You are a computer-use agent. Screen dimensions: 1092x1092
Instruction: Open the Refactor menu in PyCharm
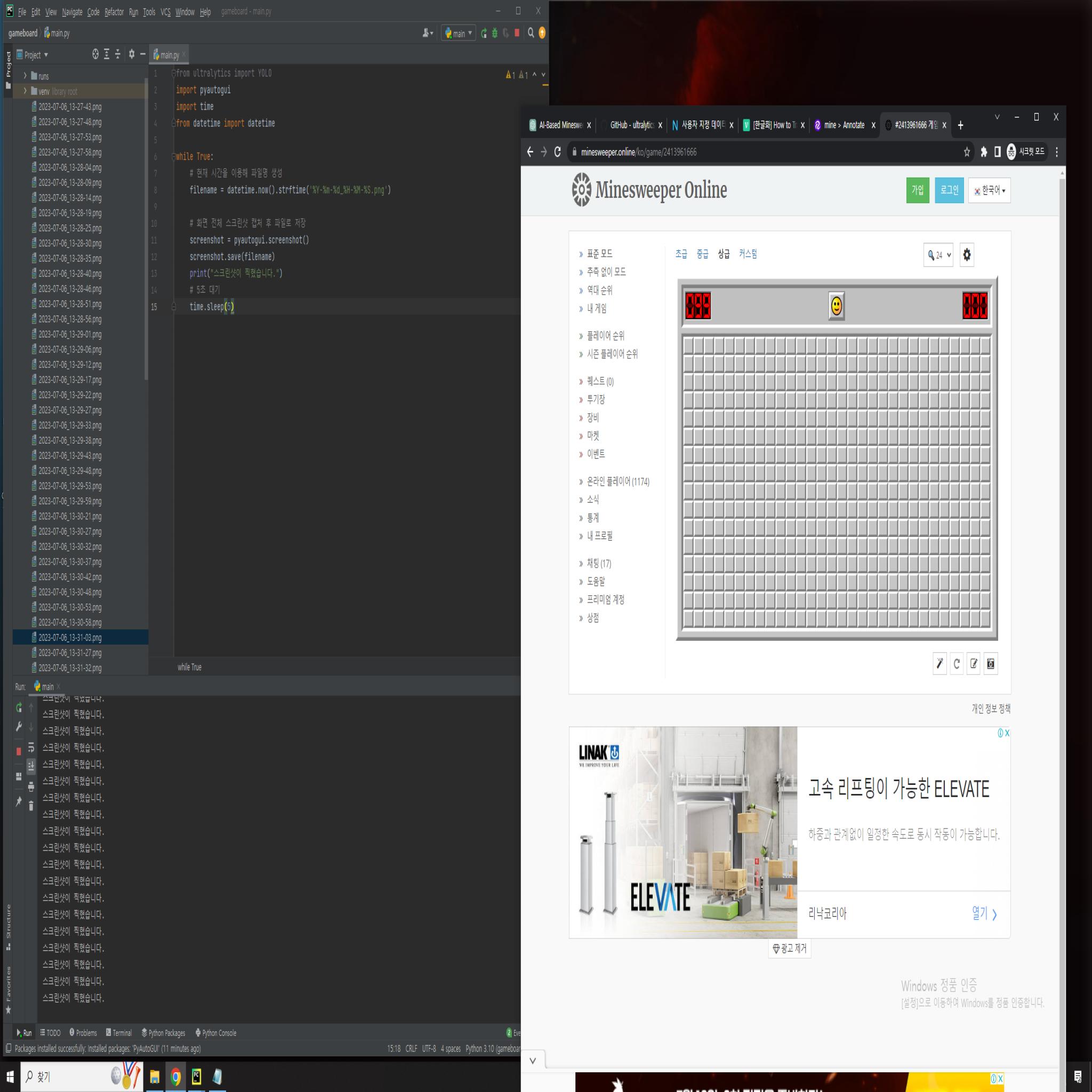coord(114,12)
